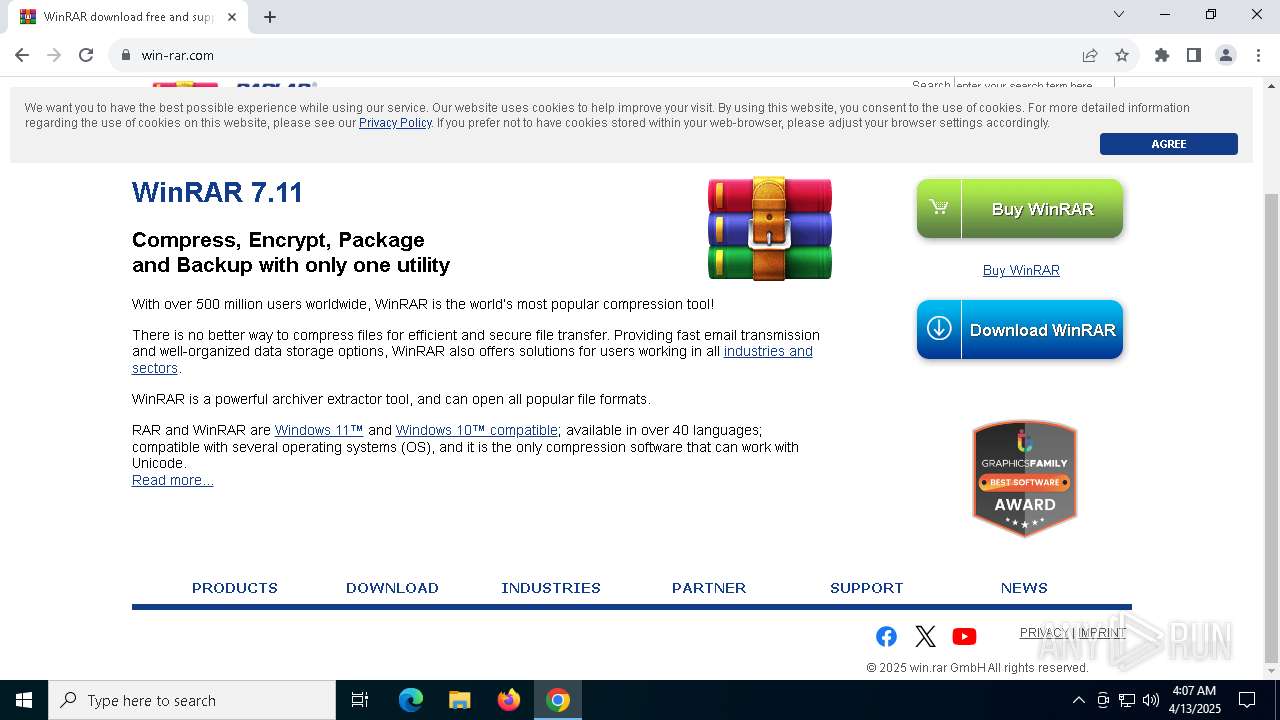Screen dimensions: 1280x720
Task: Open the Windows 10 compatible link
Action: point(476,430)
